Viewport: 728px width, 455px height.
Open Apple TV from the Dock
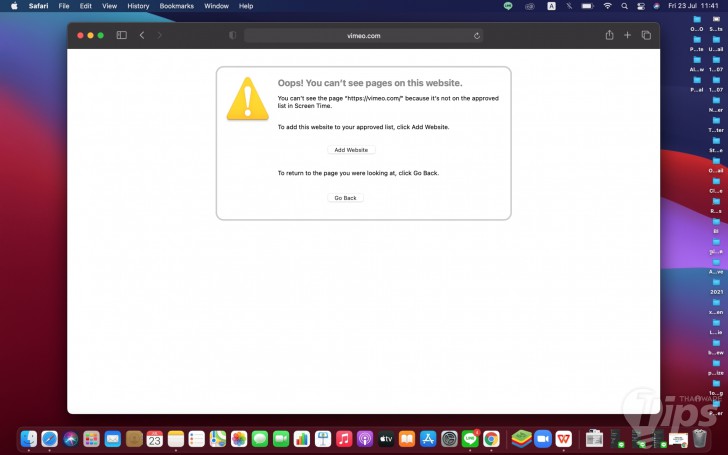point(386,438)
